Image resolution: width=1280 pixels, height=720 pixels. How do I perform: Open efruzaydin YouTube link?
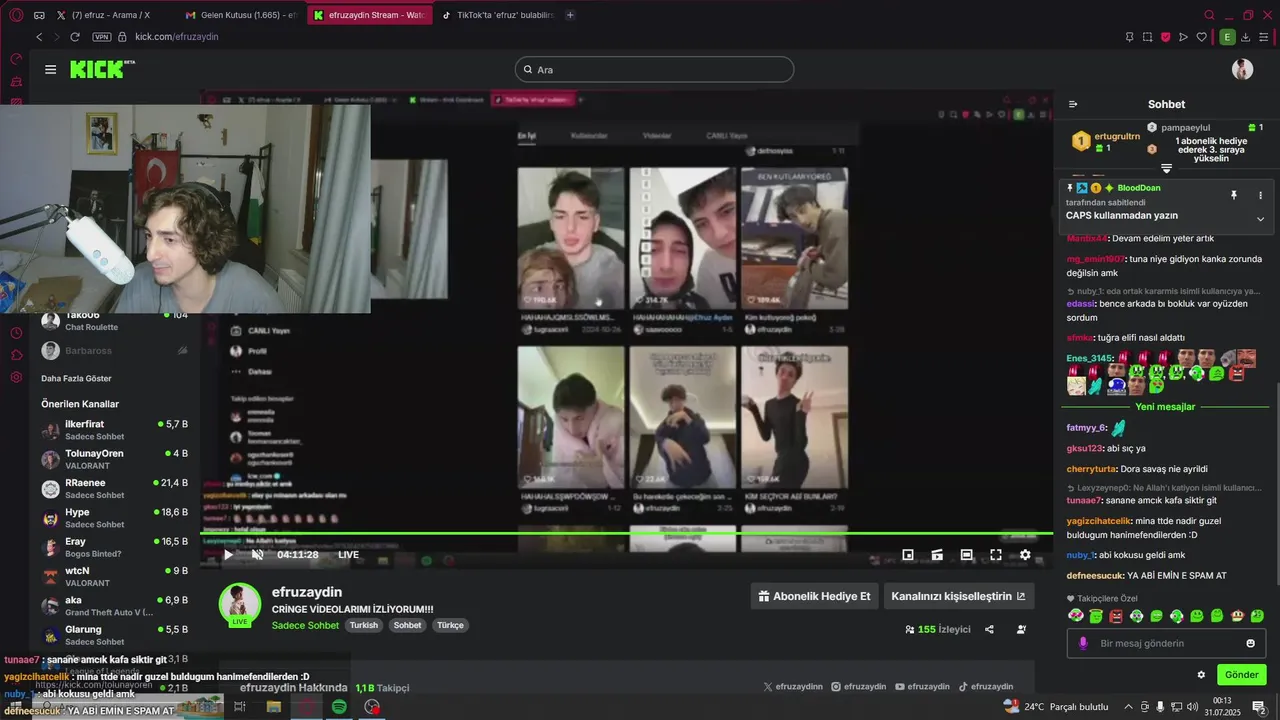[x=922, y=686]
